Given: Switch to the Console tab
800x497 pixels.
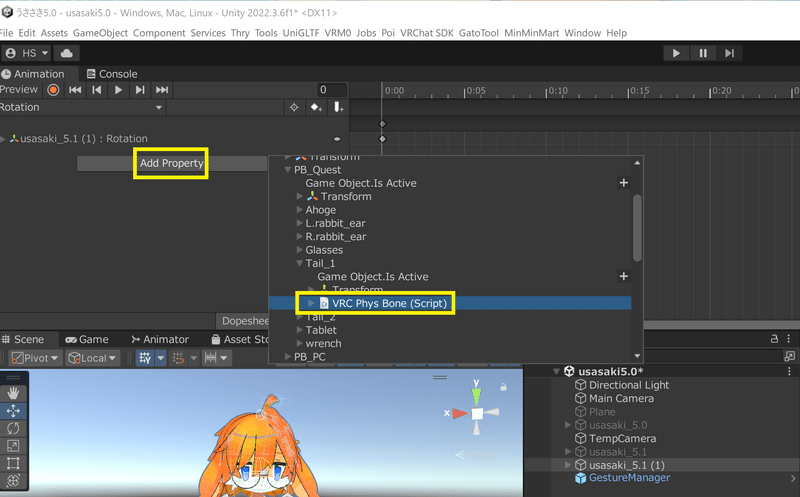Looking at the screenshot, I should [x=112, y=74].
